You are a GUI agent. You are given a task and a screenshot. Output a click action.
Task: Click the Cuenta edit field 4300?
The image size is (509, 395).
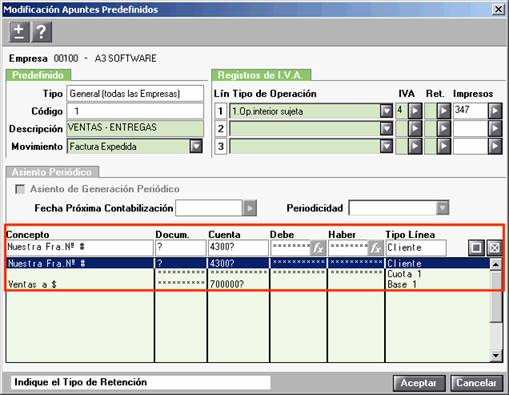coord(238,248)
